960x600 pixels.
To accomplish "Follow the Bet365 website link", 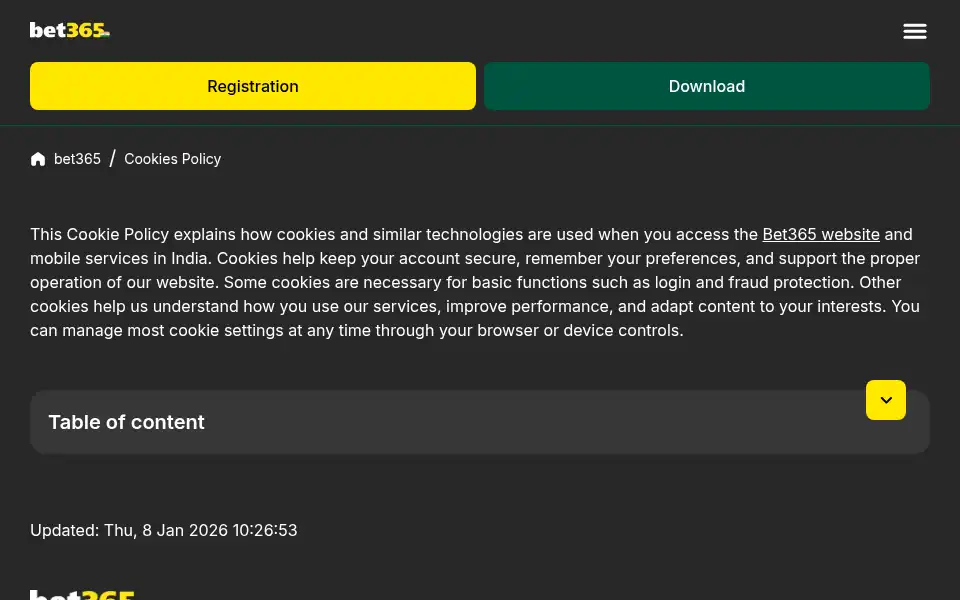I will [820, 234].
